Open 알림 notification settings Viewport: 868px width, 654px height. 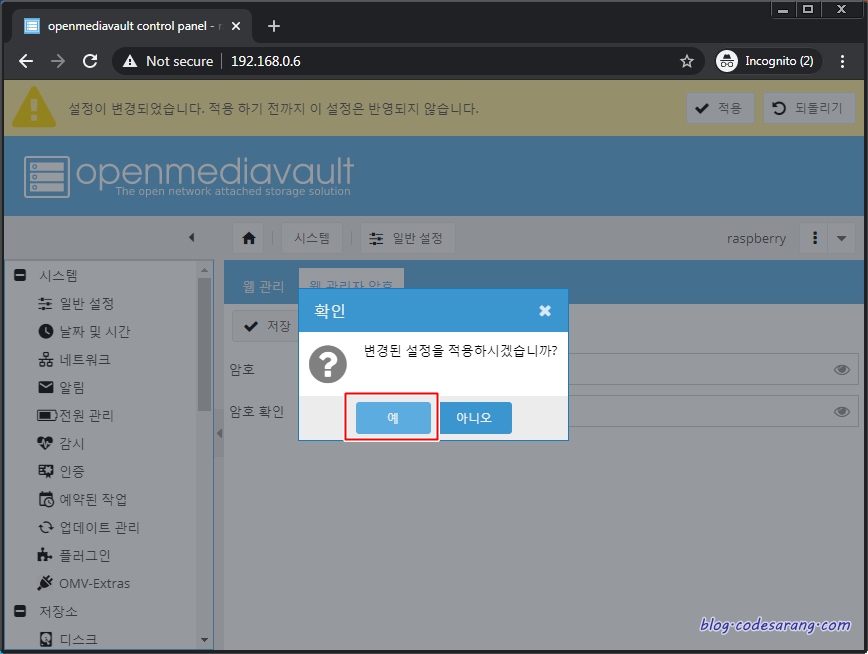pos(60,387)
